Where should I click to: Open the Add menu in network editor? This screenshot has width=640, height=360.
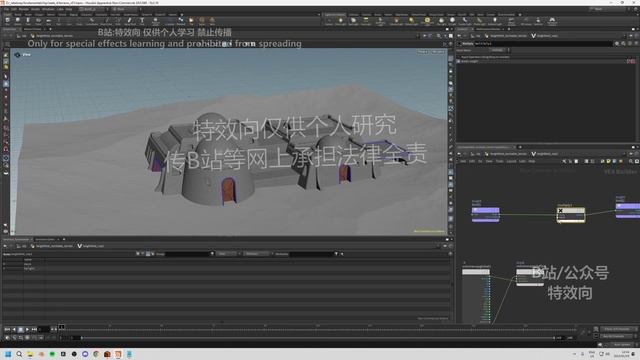[x=463, y=162]
